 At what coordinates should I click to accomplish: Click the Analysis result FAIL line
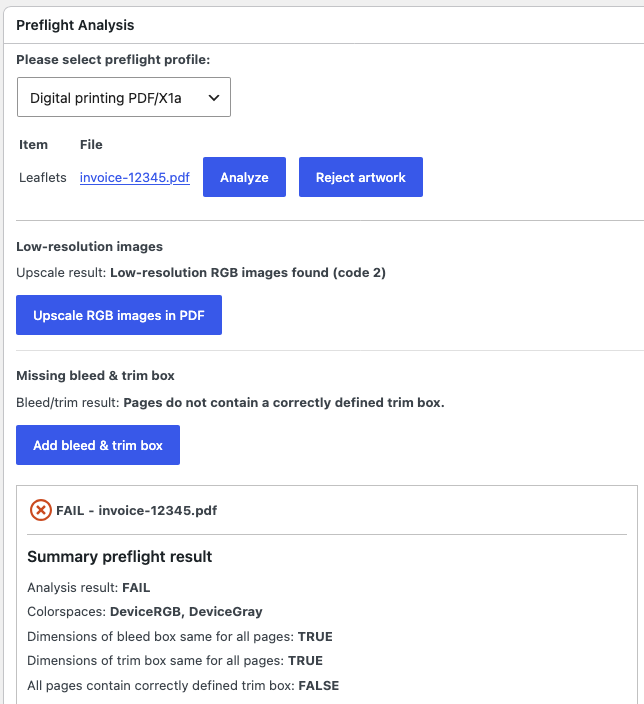pyautogui.click(x=88, y=588)
